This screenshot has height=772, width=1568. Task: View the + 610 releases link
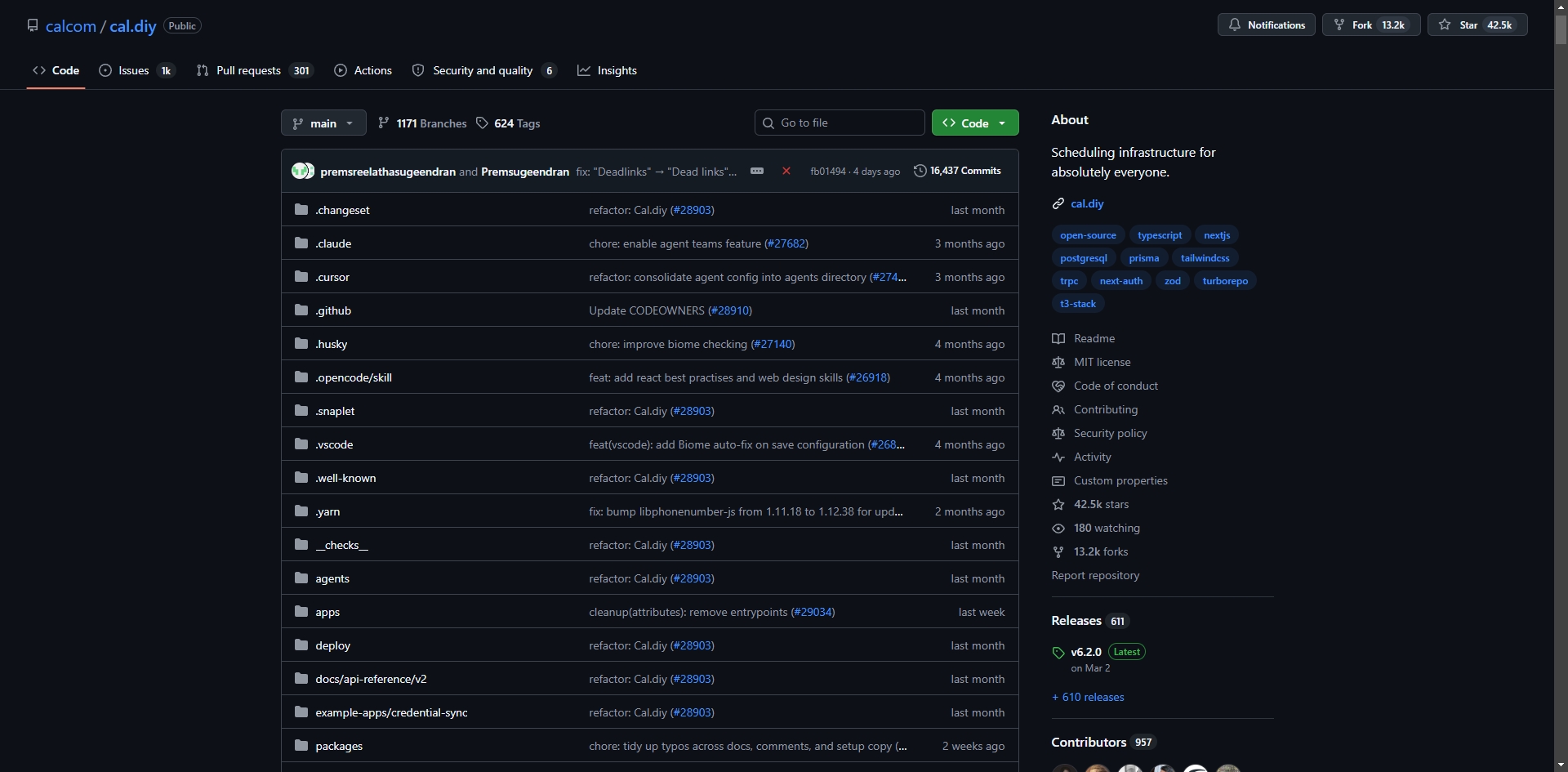coord(1088,697)
